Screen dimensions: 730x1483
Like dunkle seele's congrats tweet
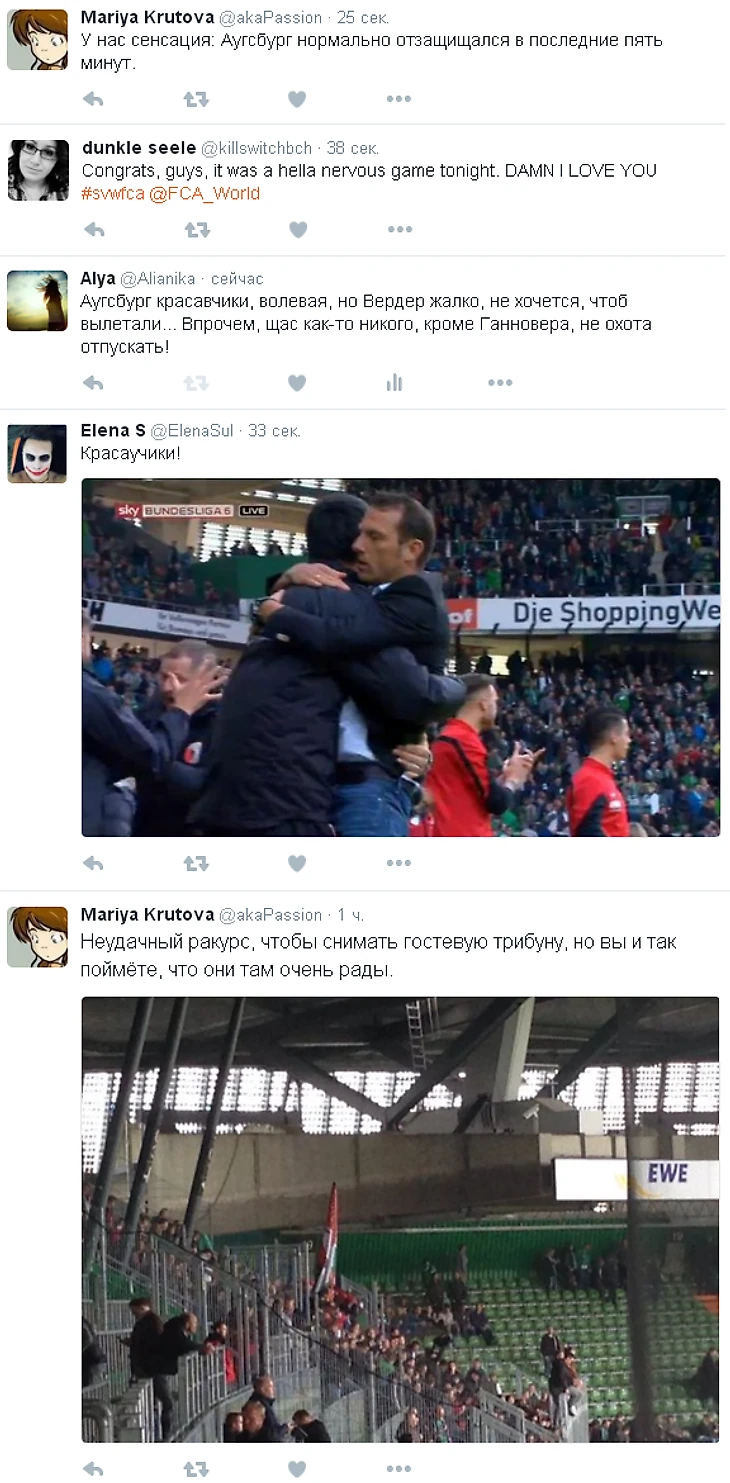tap(297, 230)
